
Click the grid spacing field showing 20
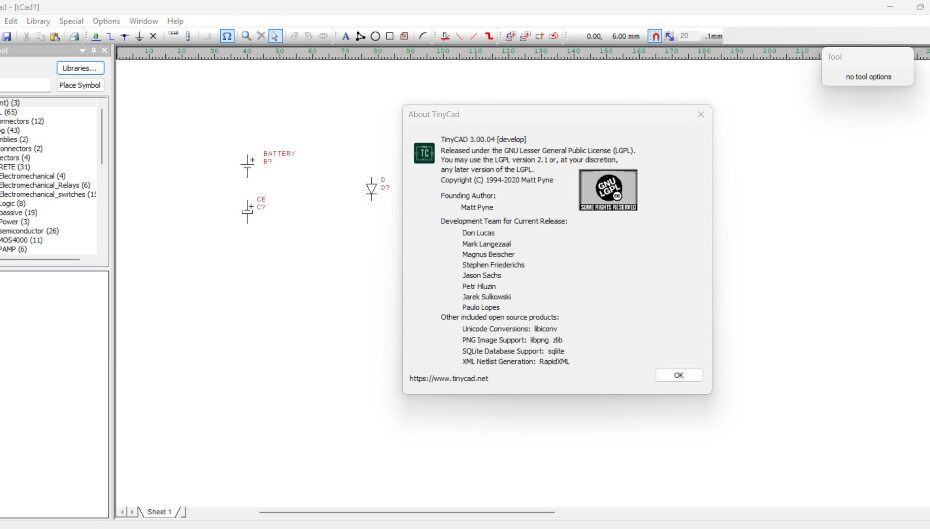coord(689,36)
